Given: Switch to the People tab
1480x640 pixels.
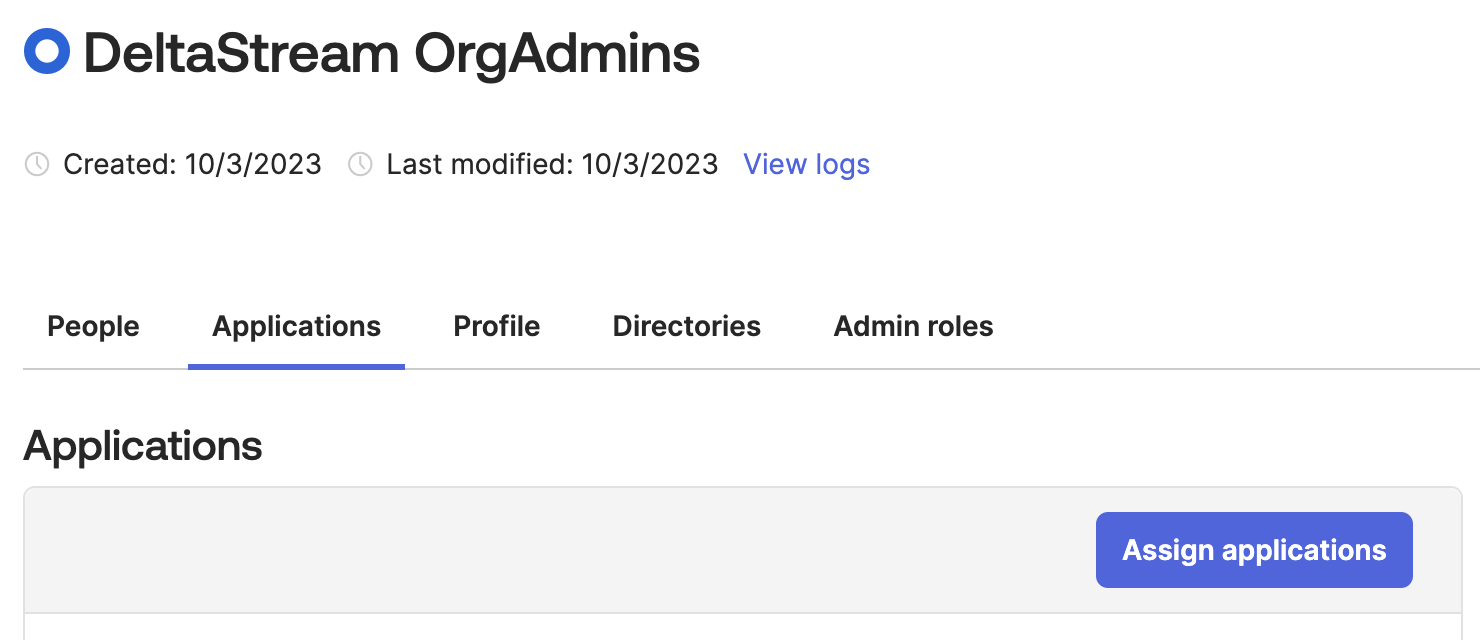Looking at the screenshot, I should click(93, 326).
